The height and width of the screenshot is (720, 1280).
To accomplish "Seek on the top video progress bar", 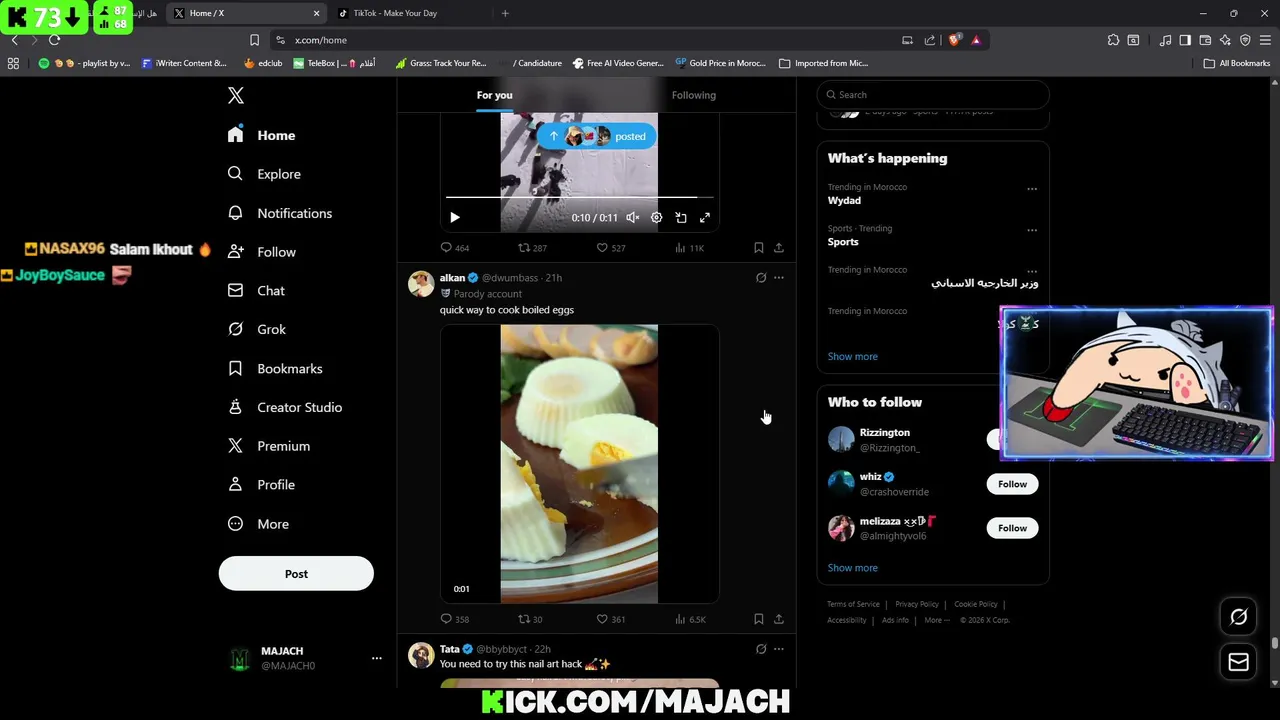I will point(579,198).
